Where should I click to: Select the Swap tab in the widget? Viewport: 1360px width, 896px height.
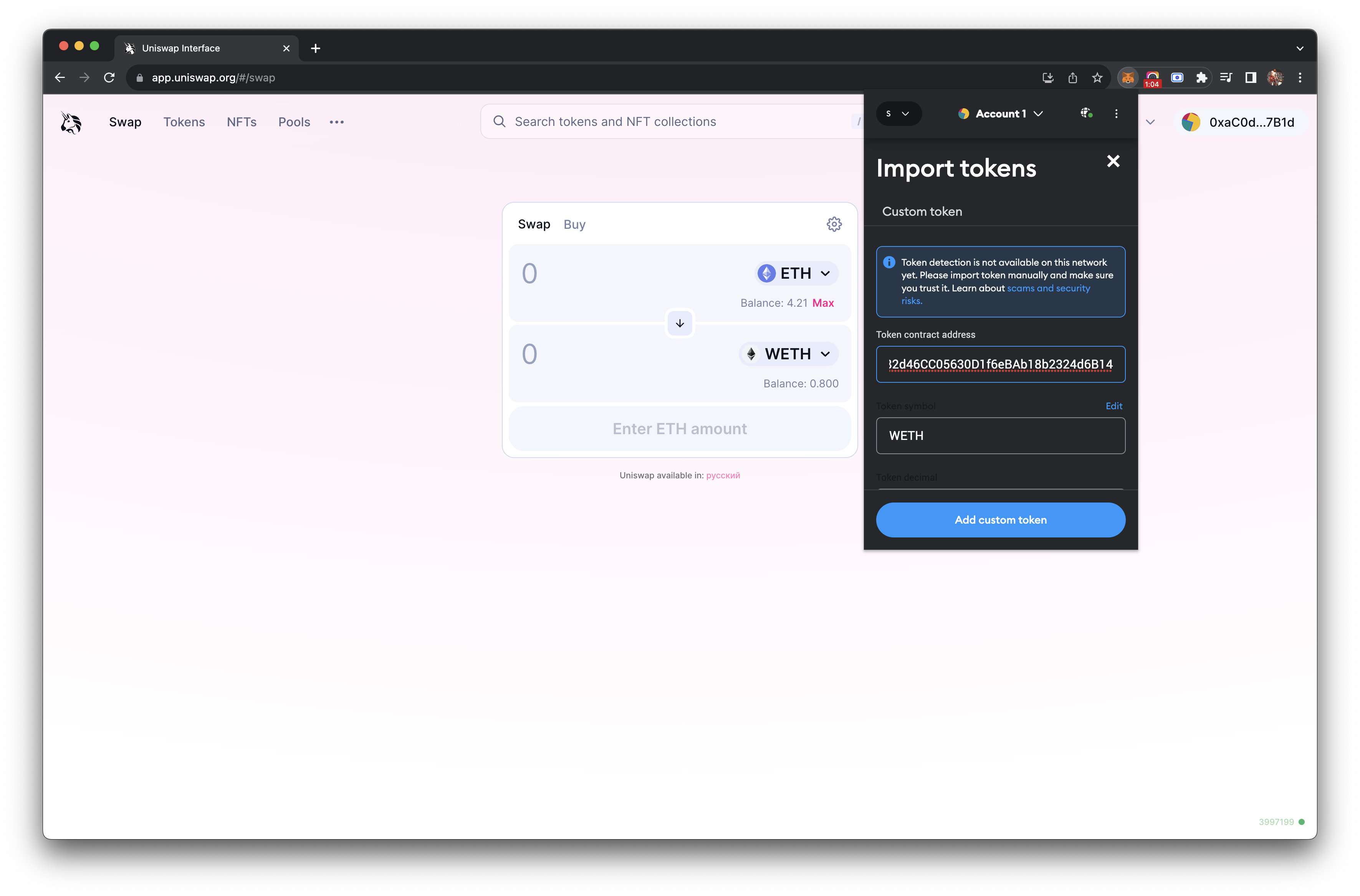pos(534,224)
